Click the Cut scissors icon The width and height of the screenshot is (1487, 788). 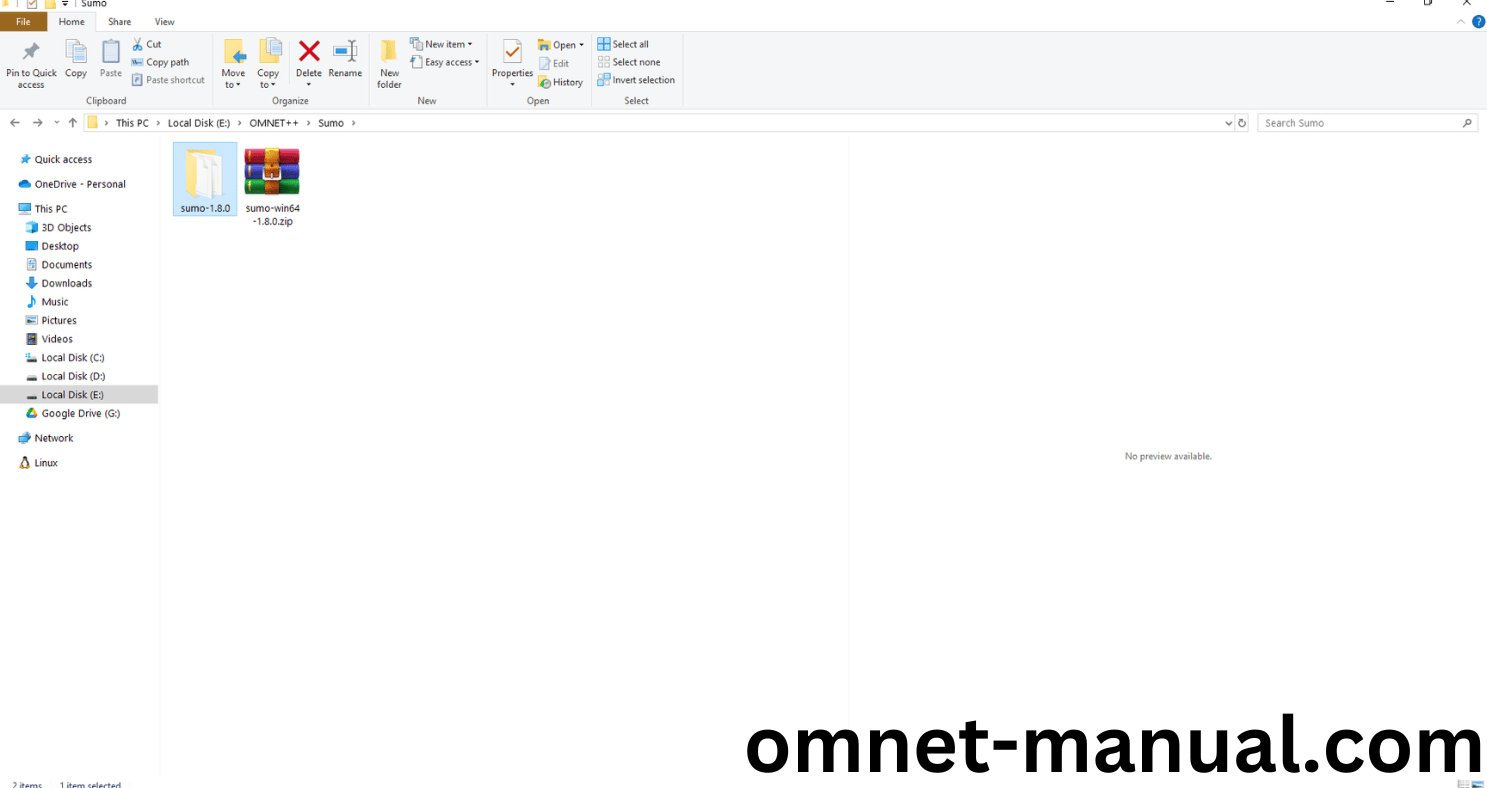click(x=138, y=44)
